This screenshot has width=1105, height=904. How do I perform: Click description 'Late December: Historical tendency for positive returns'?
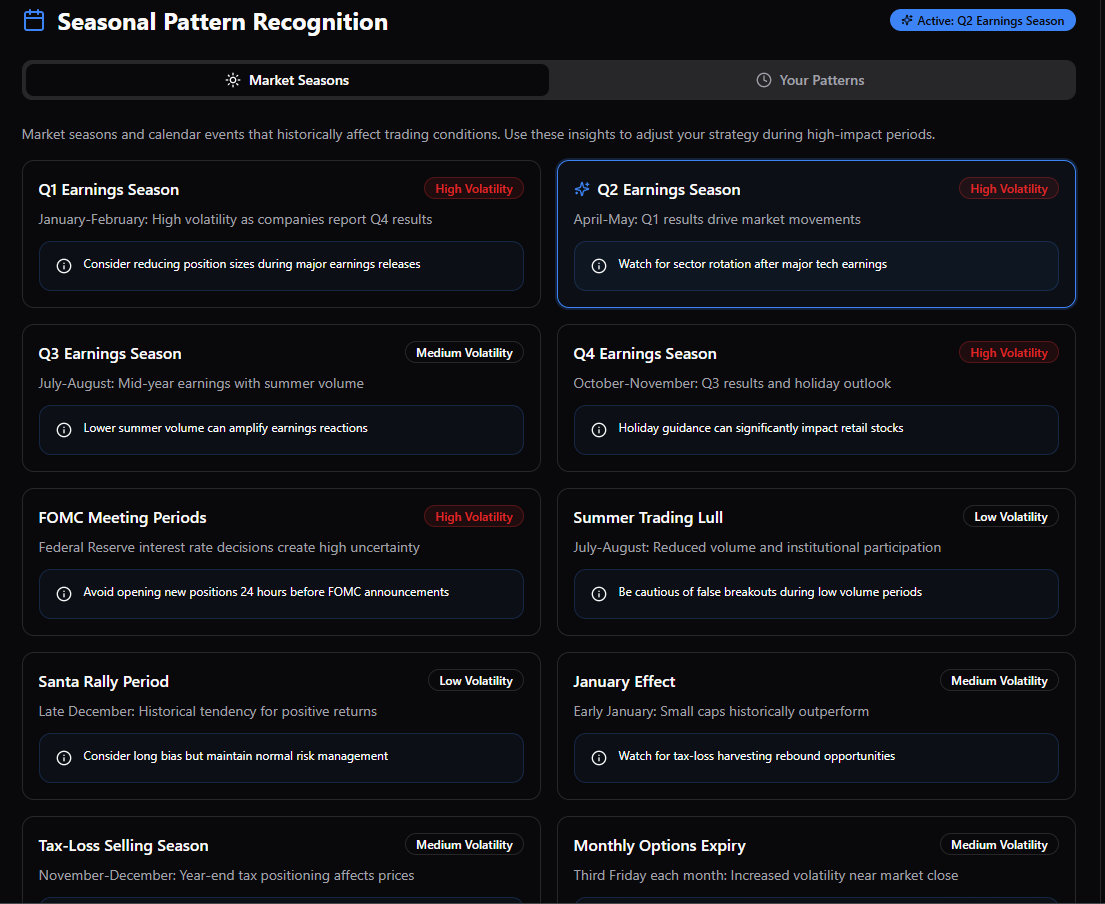tap(208, 712)
